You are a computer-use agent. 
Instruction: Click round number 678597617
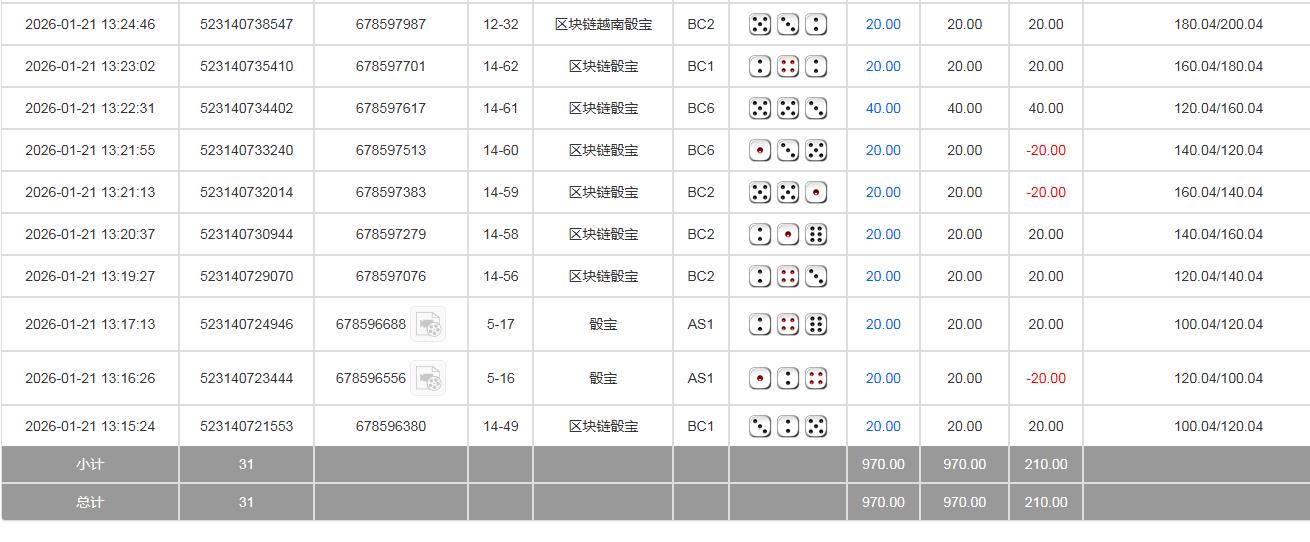[x=390, y=108]
